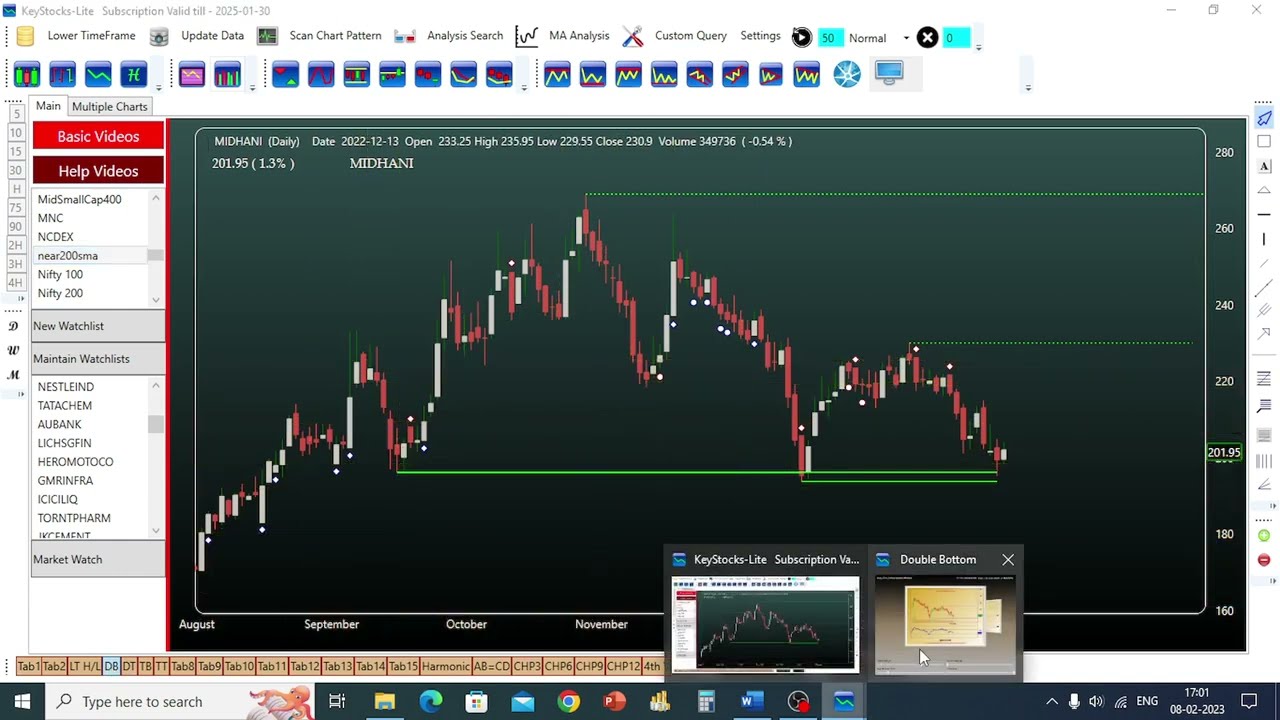Select the horizontal line drawing tool
The image size is (1280, 720).
tap(1264, 214)
